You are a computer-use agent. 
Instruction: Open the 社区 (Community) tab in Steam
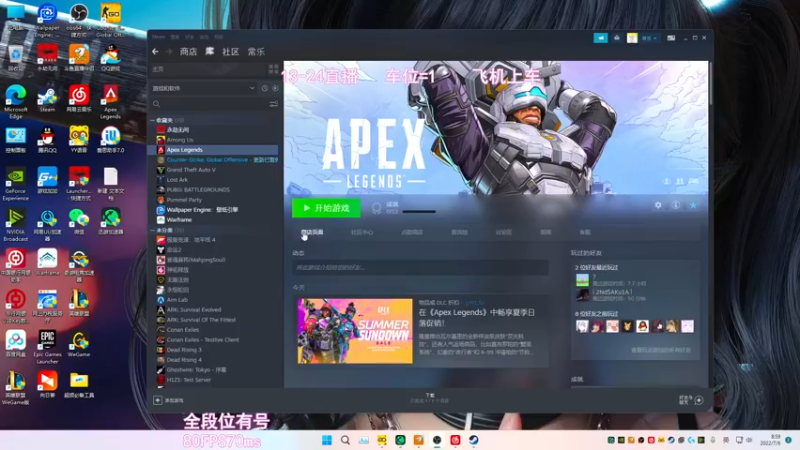point(231,52)
